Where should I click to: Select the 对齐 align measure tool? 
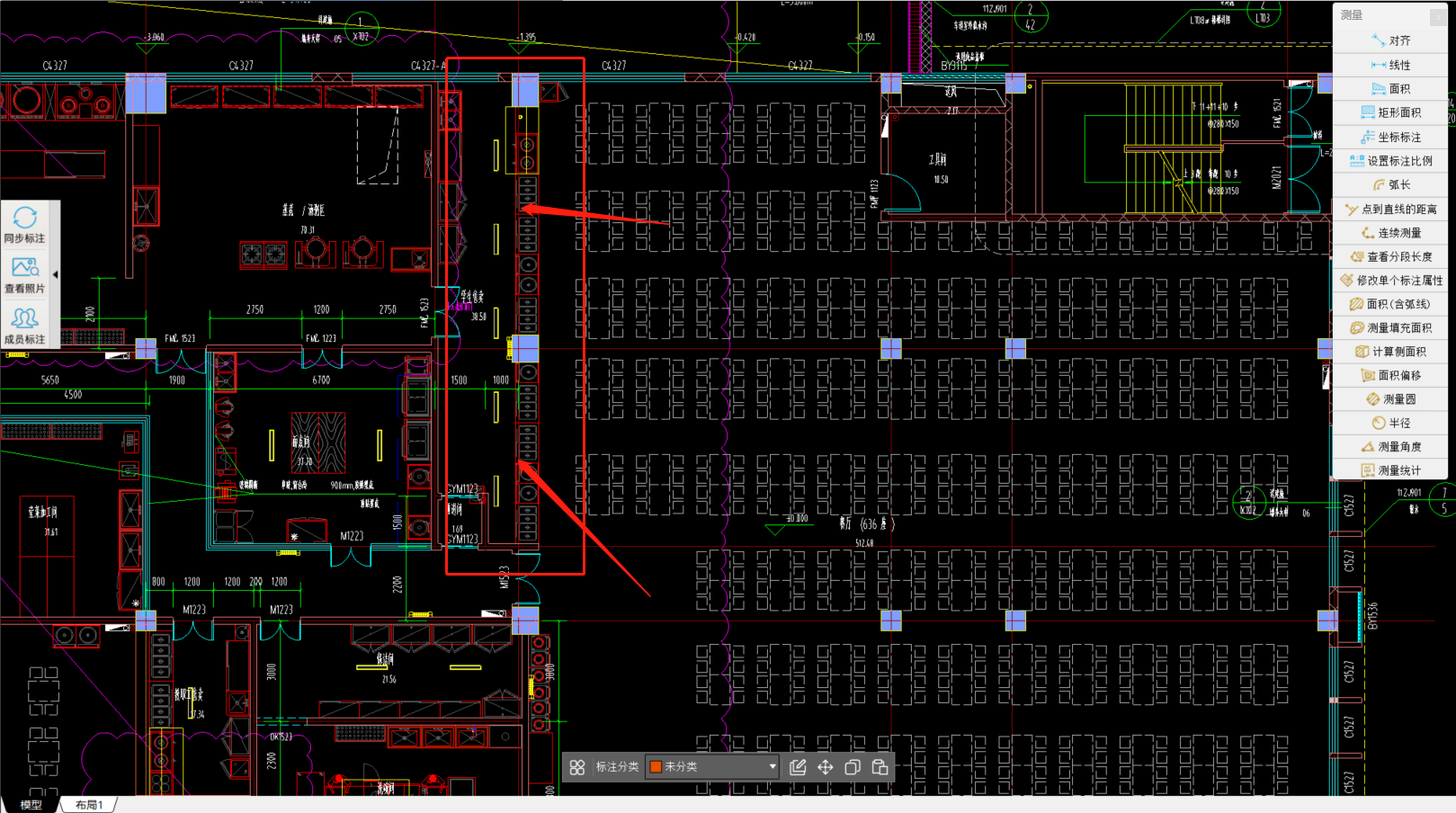(1389, 40)
